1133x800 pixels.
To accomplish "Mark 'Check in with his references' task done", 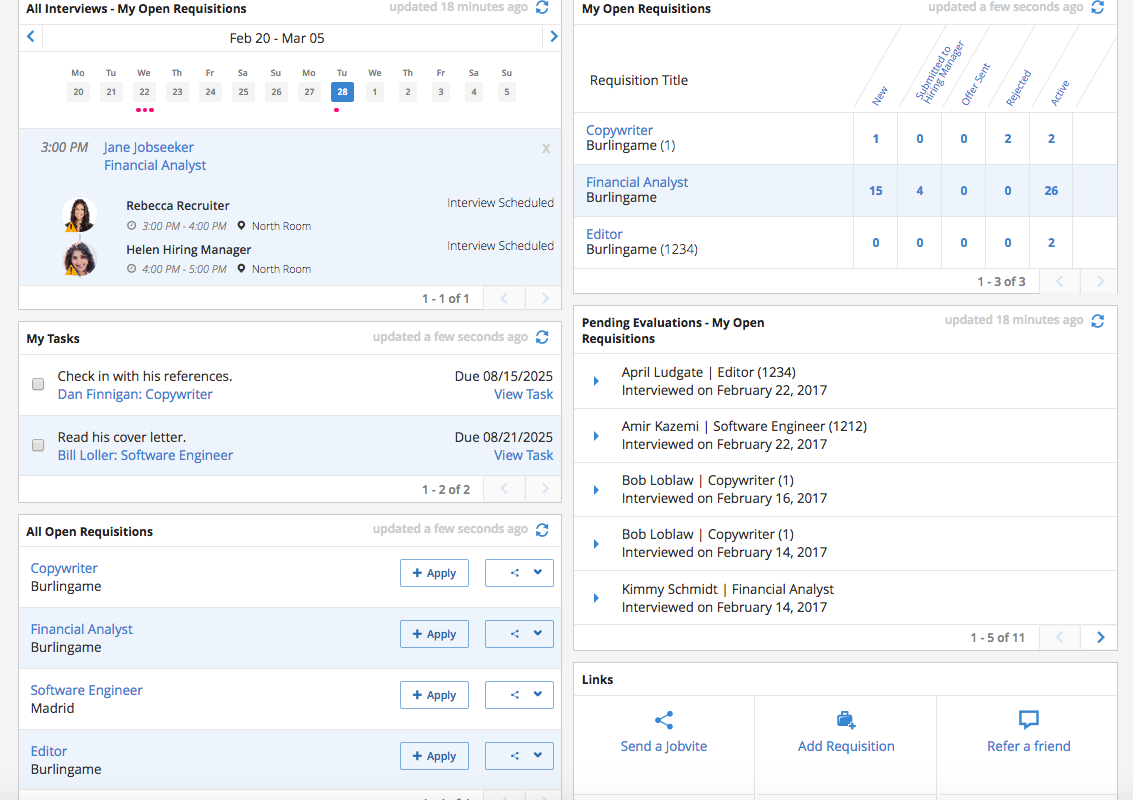I will pyautogui.click(x=38, y=384).
